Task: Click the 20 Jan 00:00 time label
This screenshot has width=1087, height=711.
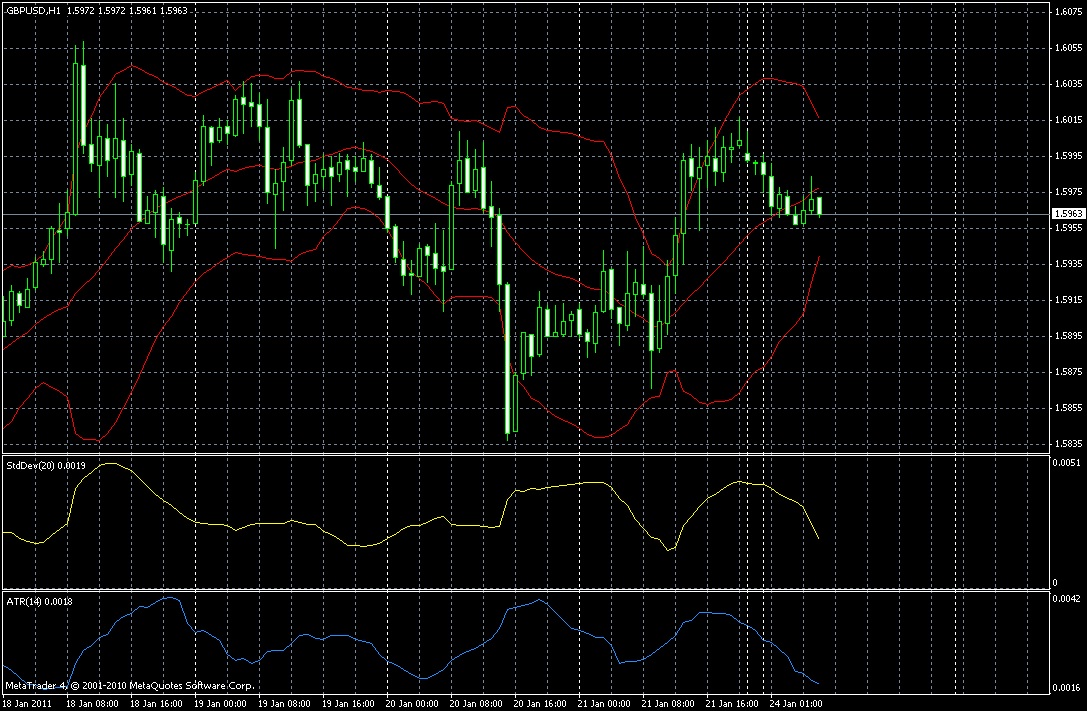Action: (x=412, y=704)
